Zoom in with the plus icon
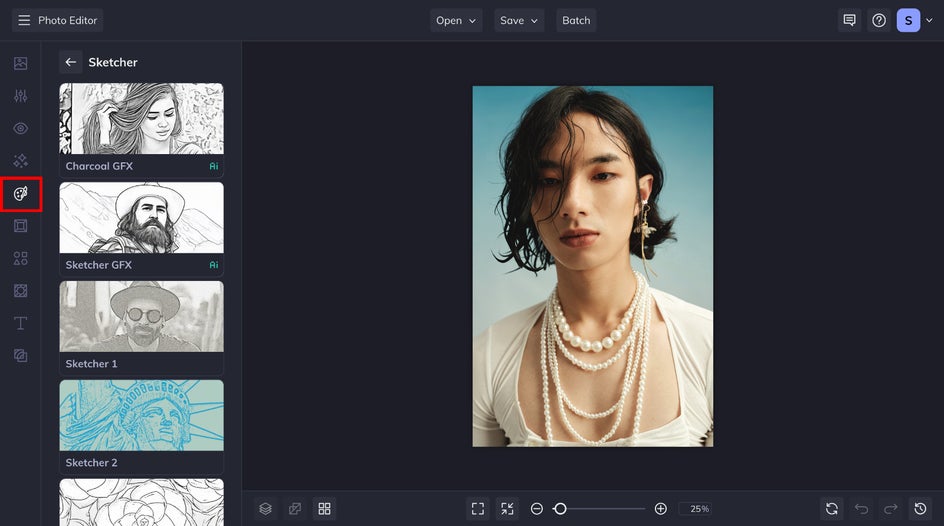 660,509
